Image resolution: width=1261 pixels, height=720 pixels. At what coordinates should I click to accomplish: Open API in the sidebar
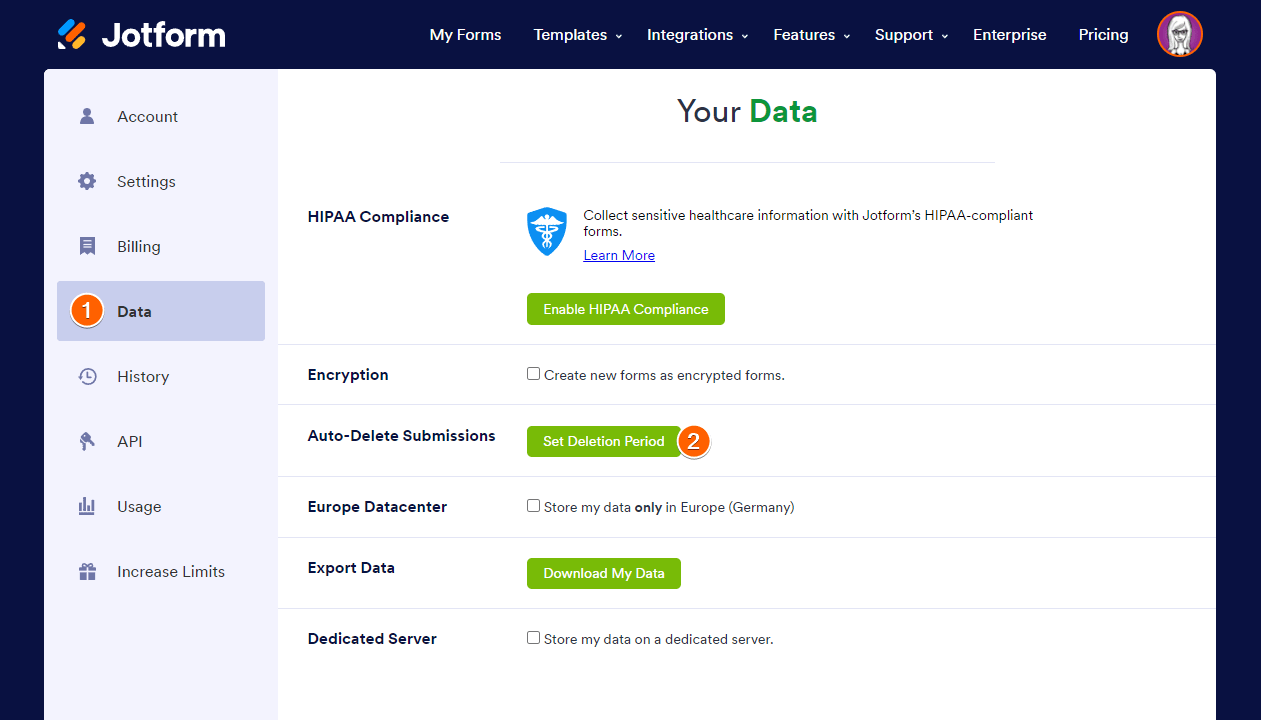click(x=161, y=441)
